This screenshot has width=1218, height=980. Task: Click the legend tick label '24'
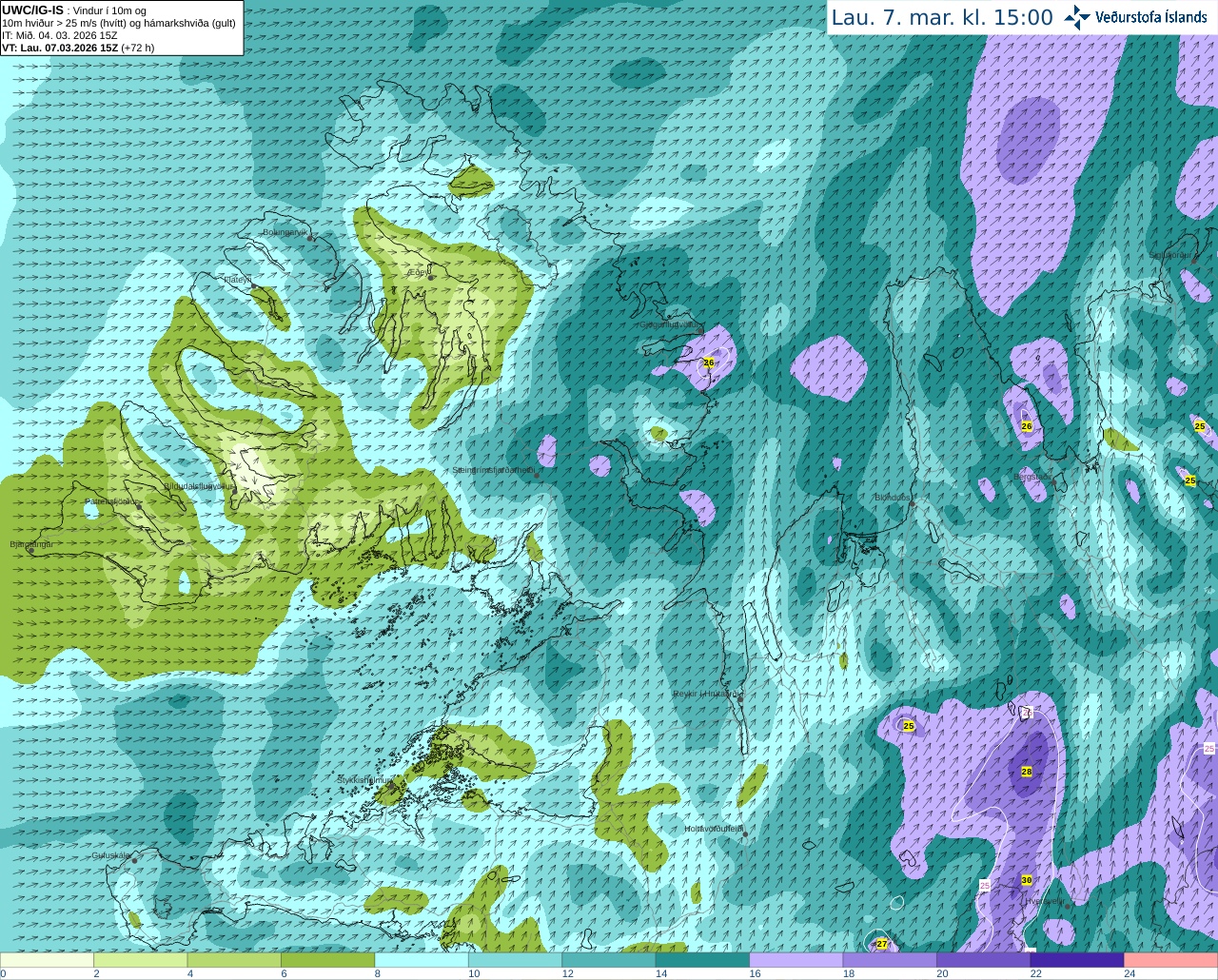pyautogui.click(x=1129, y=973)
